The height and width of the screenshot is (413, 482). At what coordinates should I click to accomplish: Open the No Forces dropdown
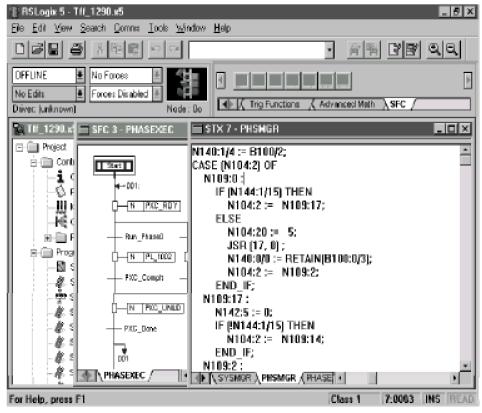click(157, 75)
